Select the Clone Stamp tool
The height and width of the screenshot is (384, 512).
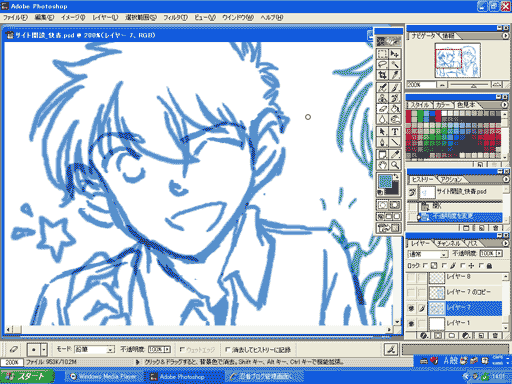pos(382,98)
